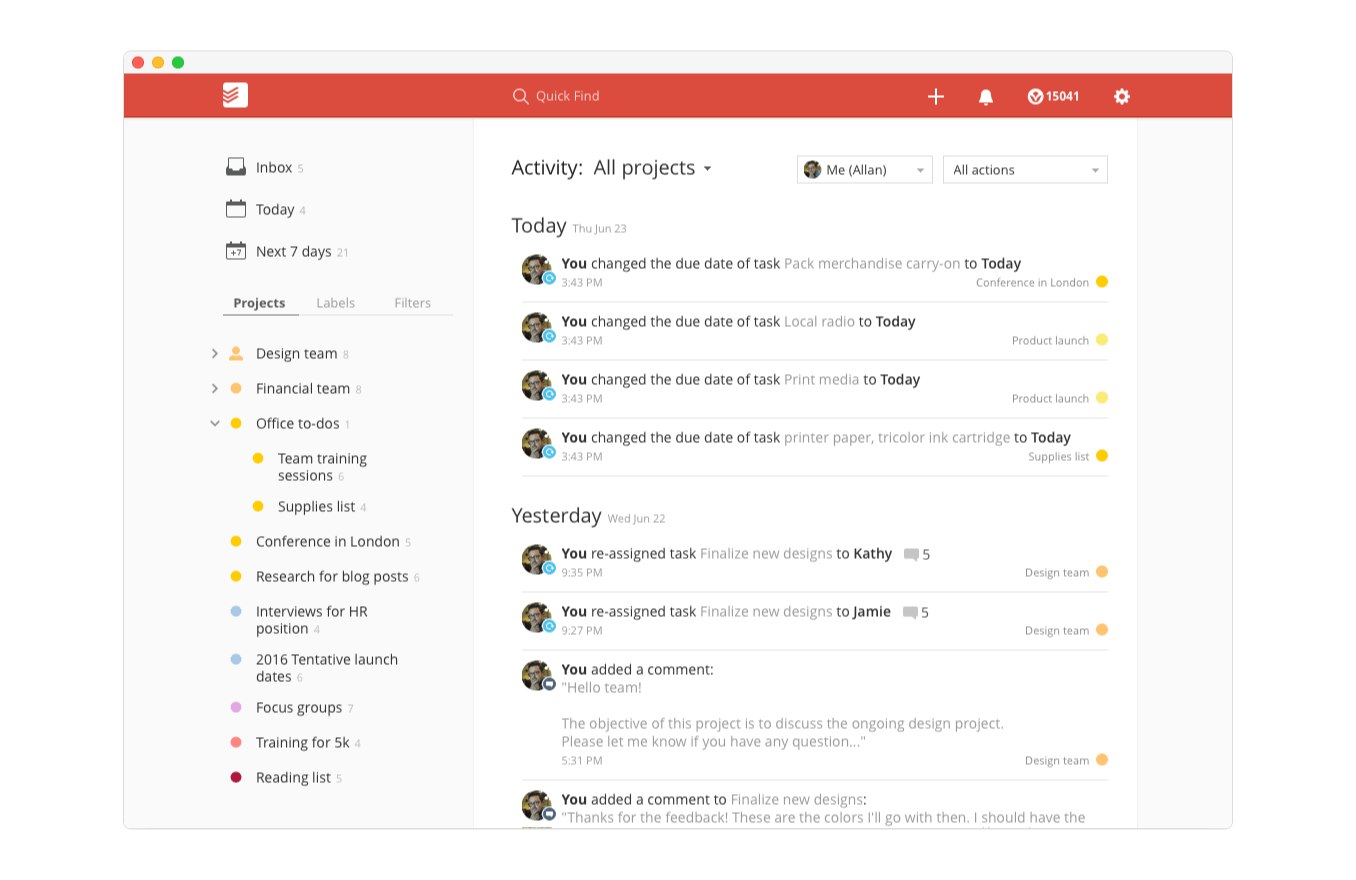Collapse the Office to-dos project
The width and height of the screenshot is (1356, 880).
click(x=214, y=423)
